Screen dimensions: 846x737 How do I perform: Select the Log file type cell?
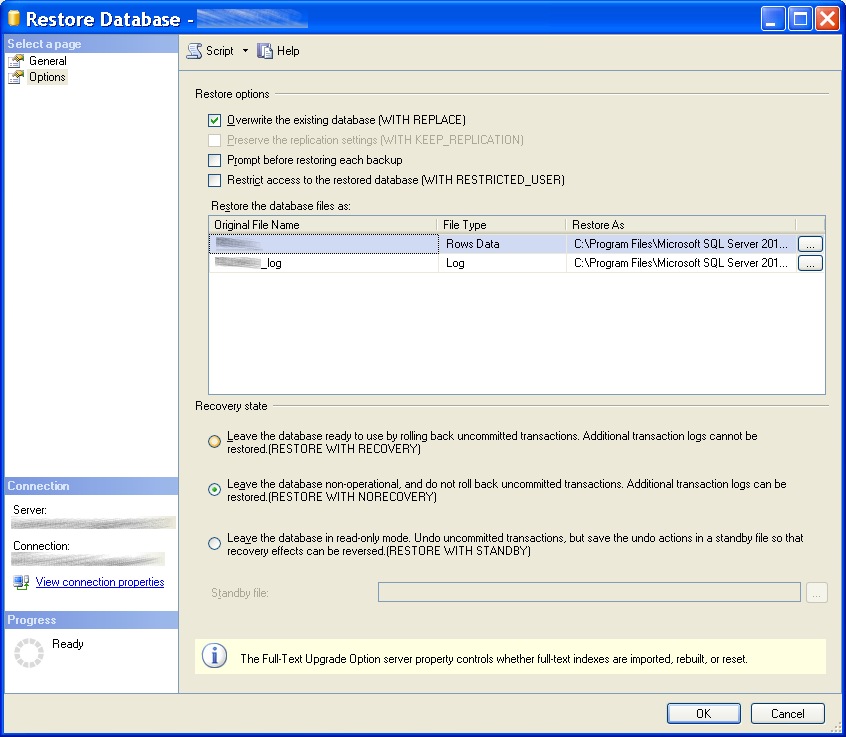pos(502,263)
